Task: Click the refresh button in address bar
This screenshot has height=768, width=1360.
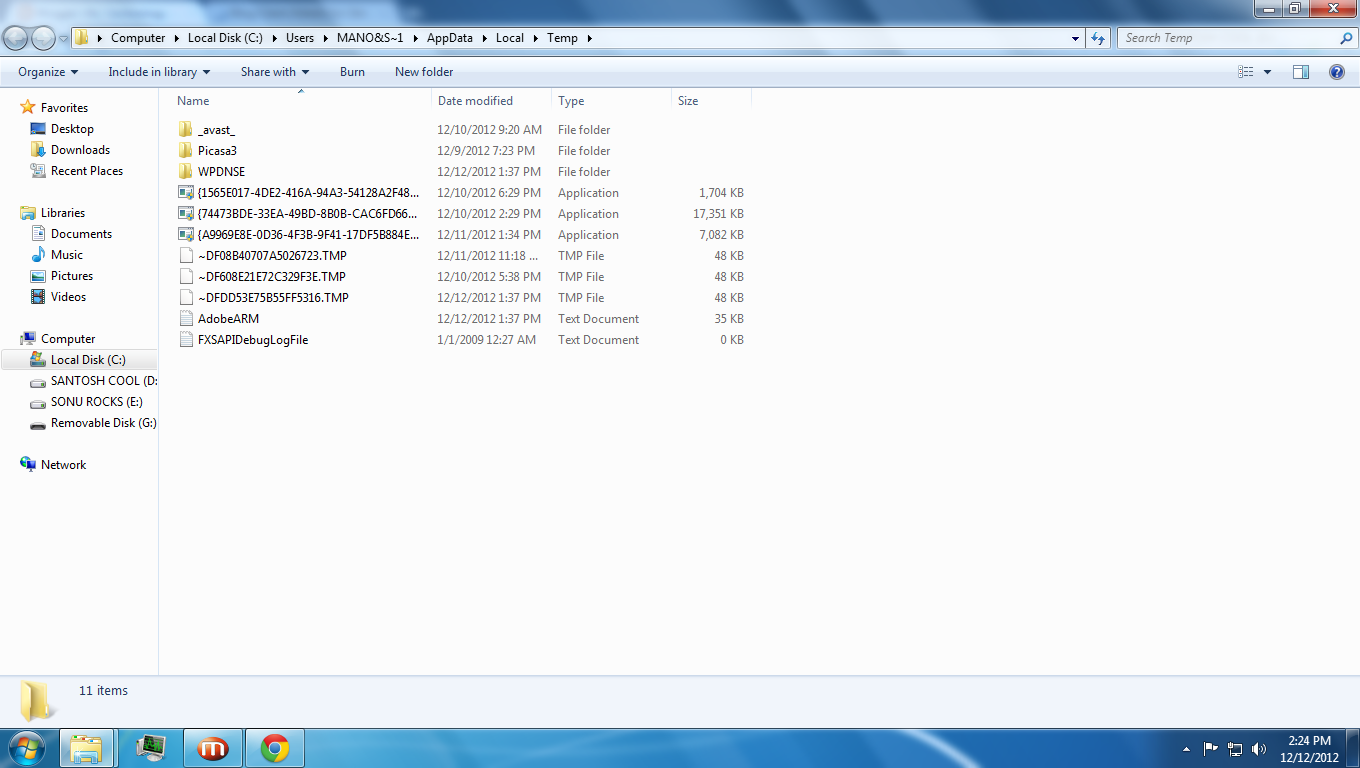Action: [x=1098, y=37]
